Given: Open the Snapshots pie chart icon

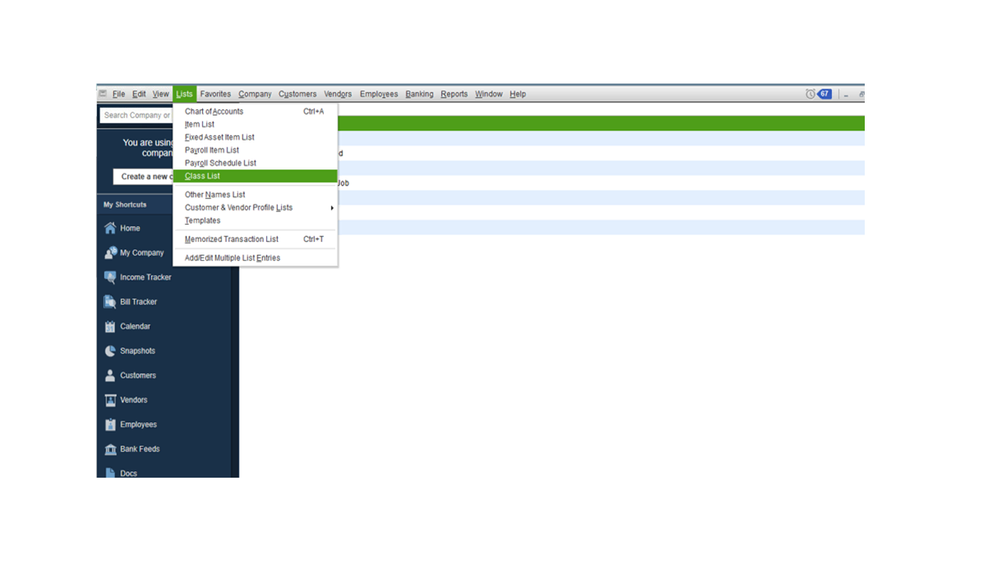Looking at the screenshot, I should [110, 351].
